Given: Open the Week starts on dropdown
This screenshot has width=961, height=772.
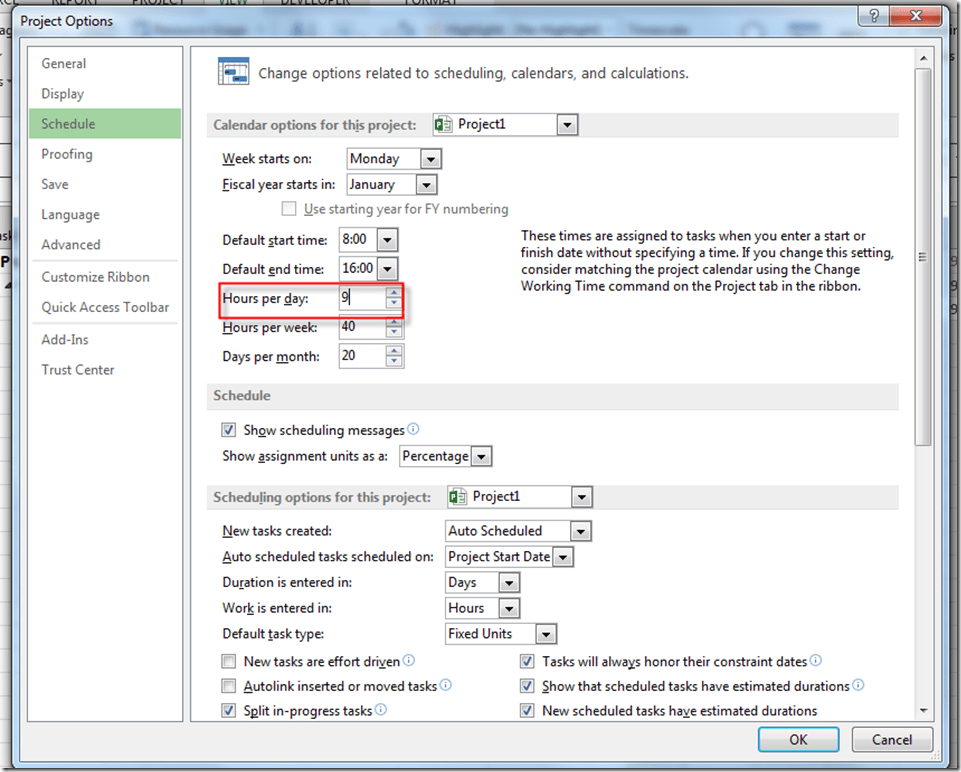Looking at the screenshot, I should pos(431,159).
